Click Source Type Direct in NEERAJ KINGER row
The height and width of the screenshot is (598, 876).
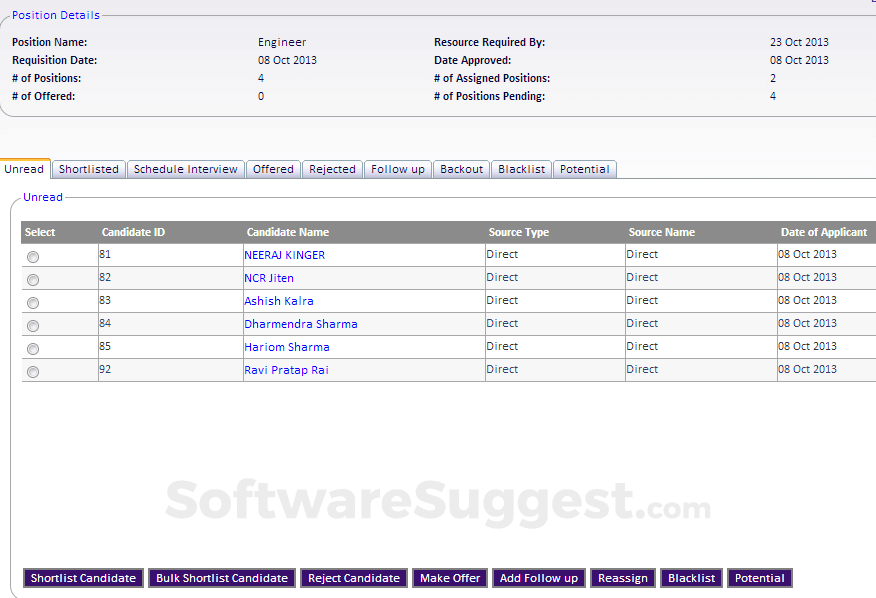click(502, 254)
